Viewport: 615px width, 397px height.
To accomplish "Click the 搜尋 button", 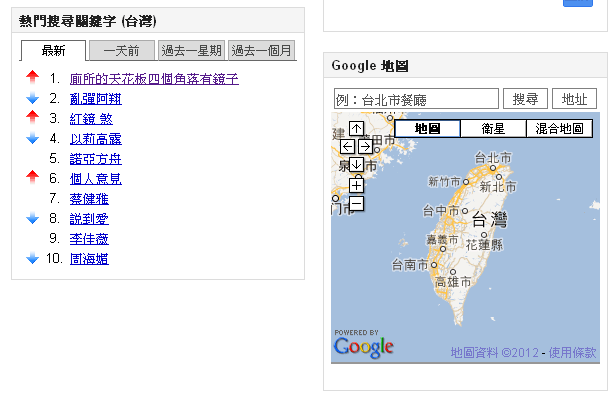I will coord(525,99).
